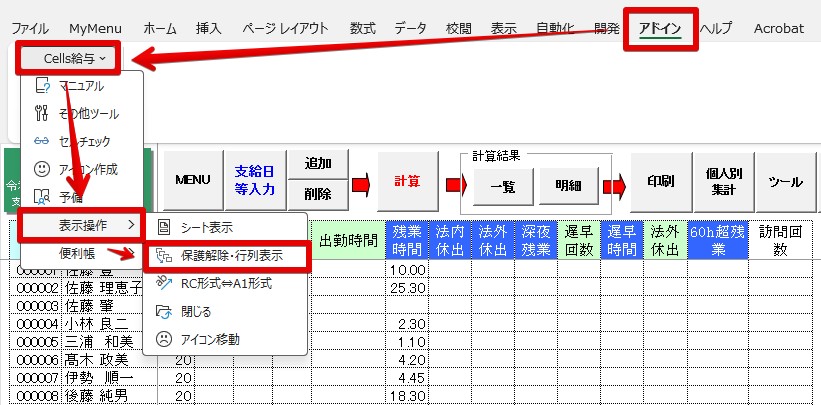Click the シート表示 sheet icon
821x405 pixels.
pyautogui.click(x=165, y=228)
